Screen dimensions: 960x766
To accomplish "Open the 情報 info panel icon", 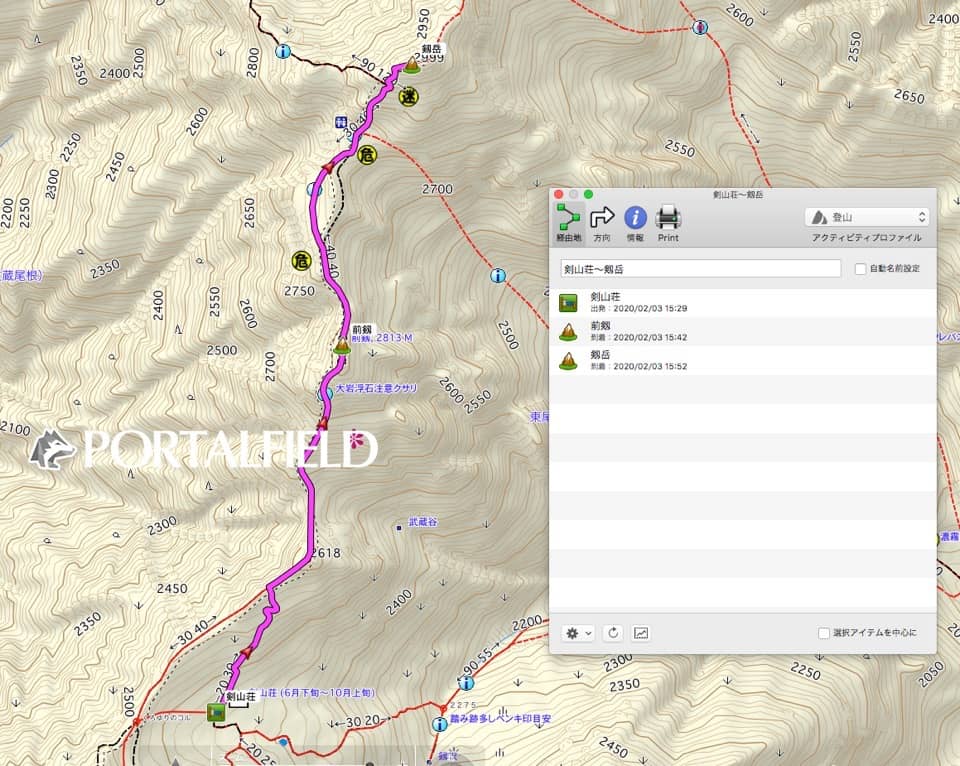I will [x=635, y=218].
